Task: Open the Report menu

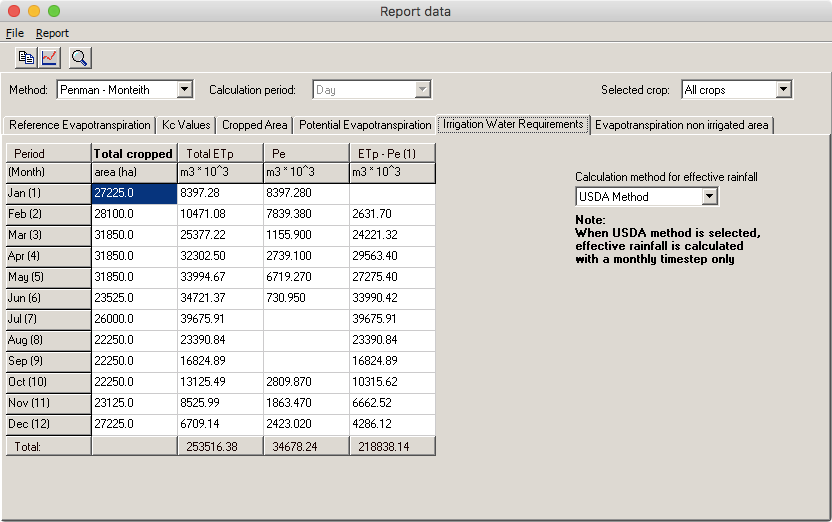Action: 52,33
